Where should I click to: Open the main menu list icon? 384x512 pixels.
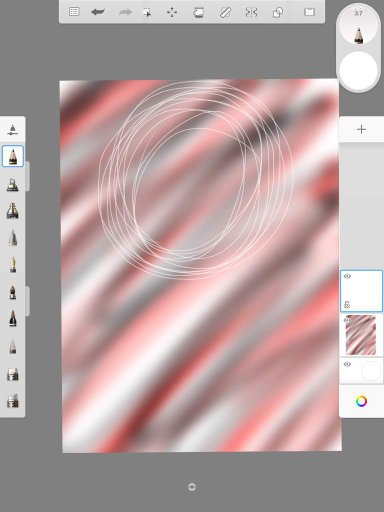point(74,12)
